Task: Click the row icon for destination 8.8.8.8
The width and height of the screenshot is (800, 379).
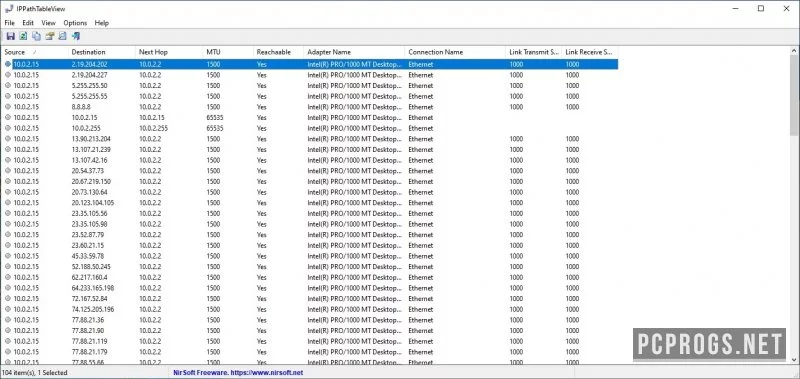Action: click(8, 107)
